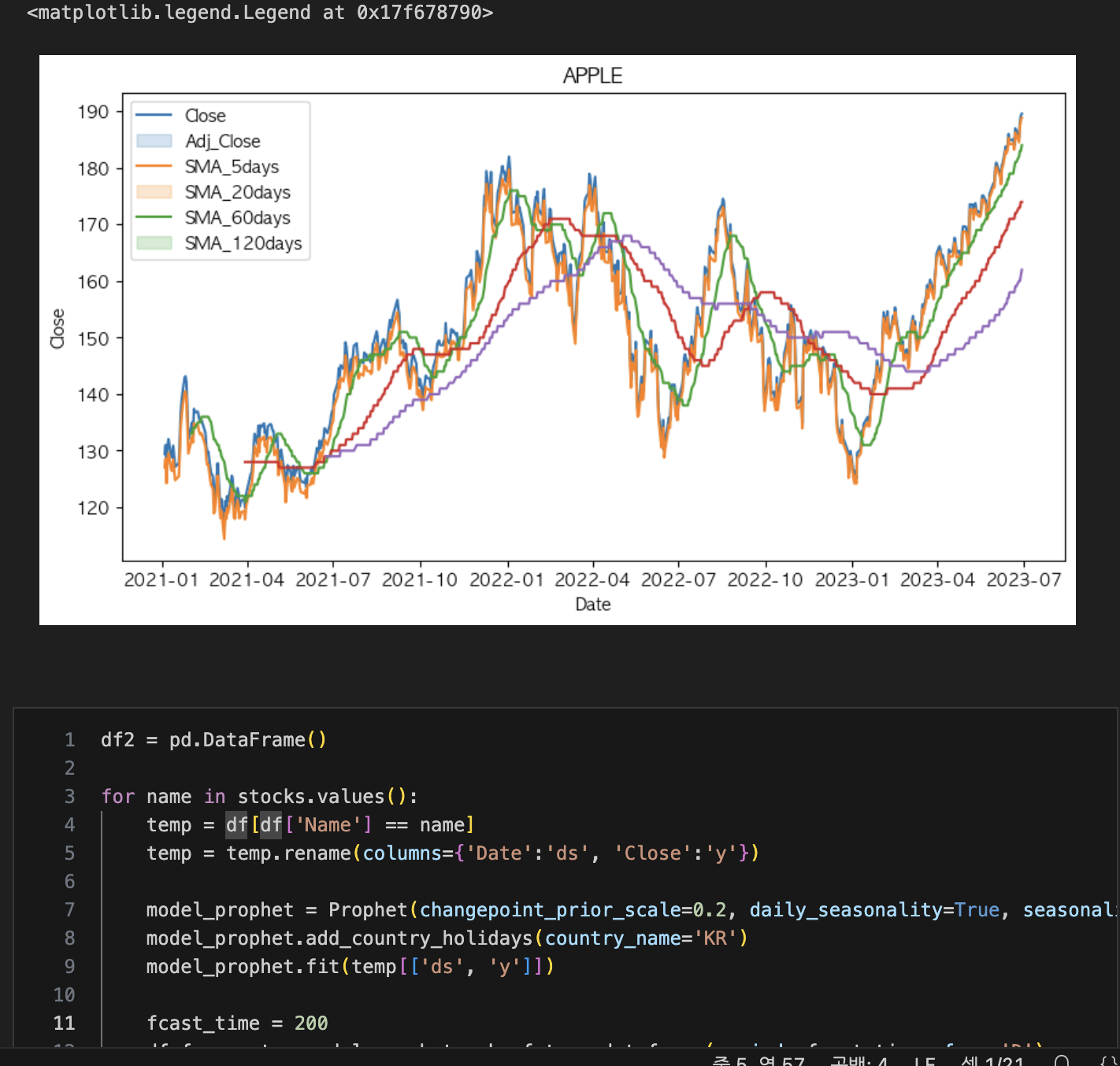Click the SMA_5days legend label
1120x1066 pixels.
232,167
